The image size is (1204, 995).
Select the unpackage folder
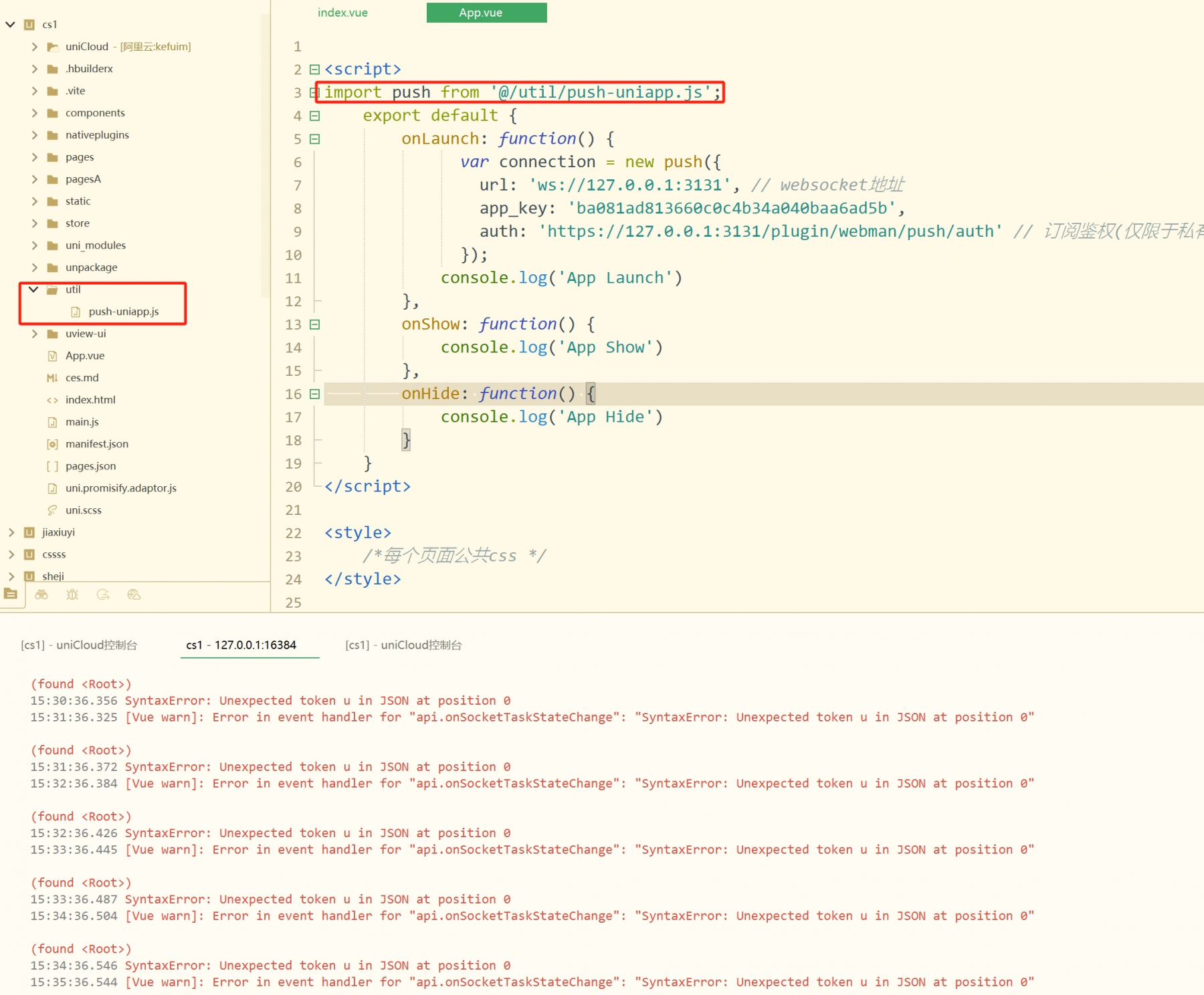pyautogui.click(x=92, y=267)
